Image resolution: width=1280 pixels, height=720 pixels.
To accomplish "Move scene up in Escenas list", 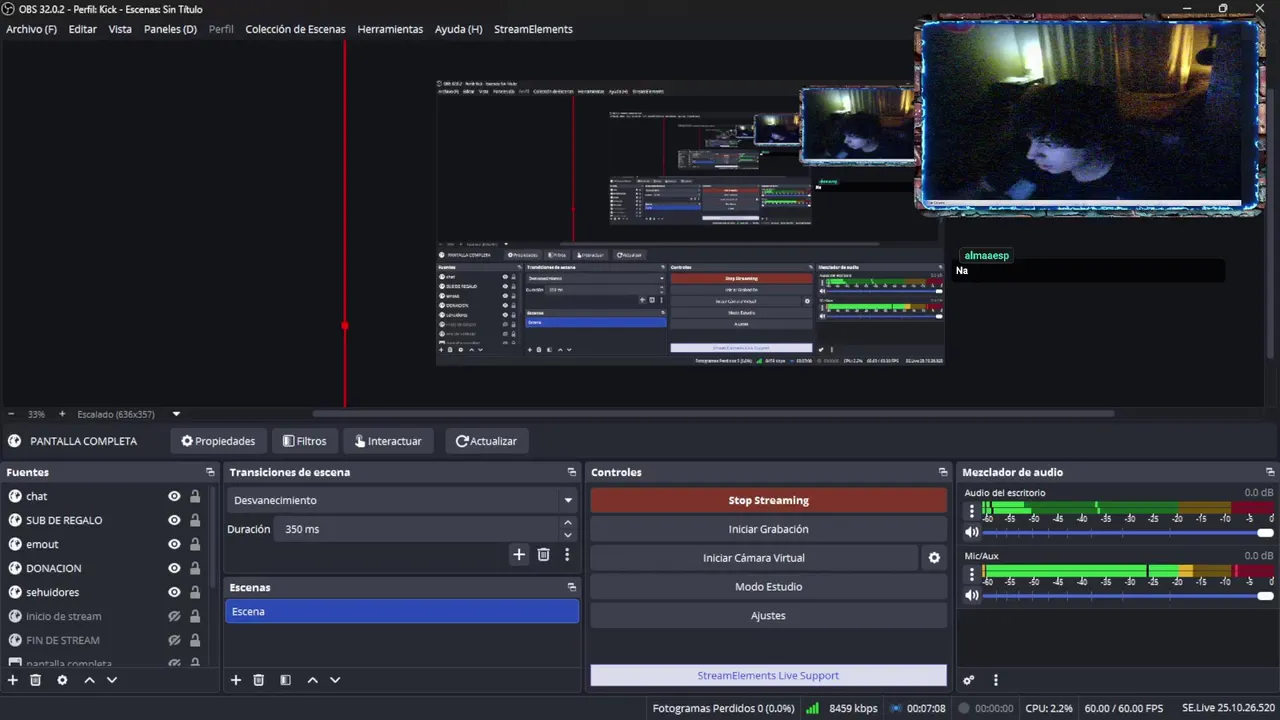I will click(x=312, y=680).
